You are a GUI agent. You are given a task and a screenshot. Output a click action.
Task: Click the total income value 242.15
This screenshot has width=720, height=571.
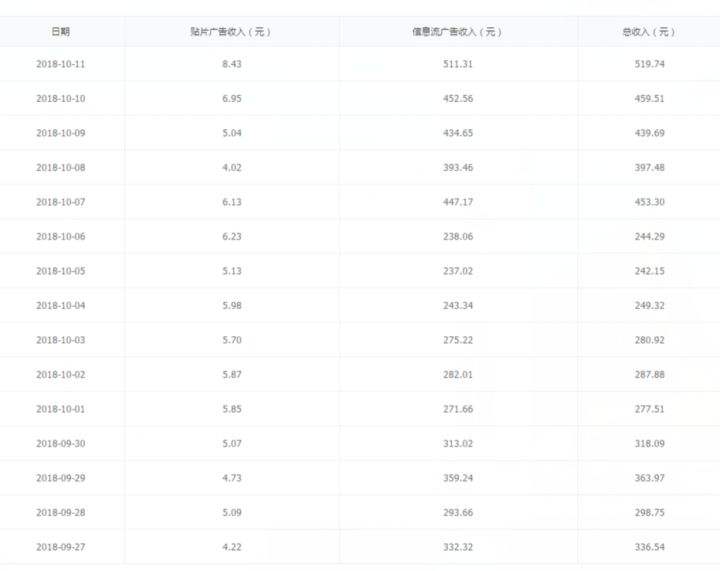click(649, 271)
